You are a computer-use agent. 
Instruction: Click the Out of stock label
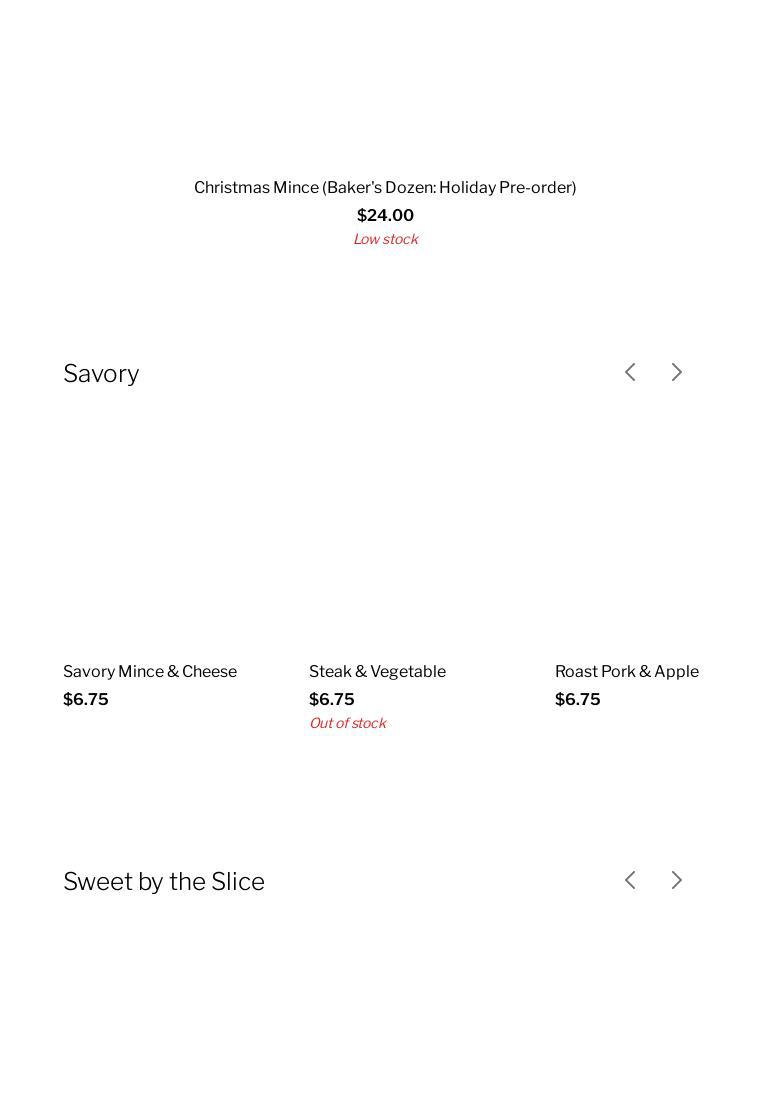coord(347,723)
